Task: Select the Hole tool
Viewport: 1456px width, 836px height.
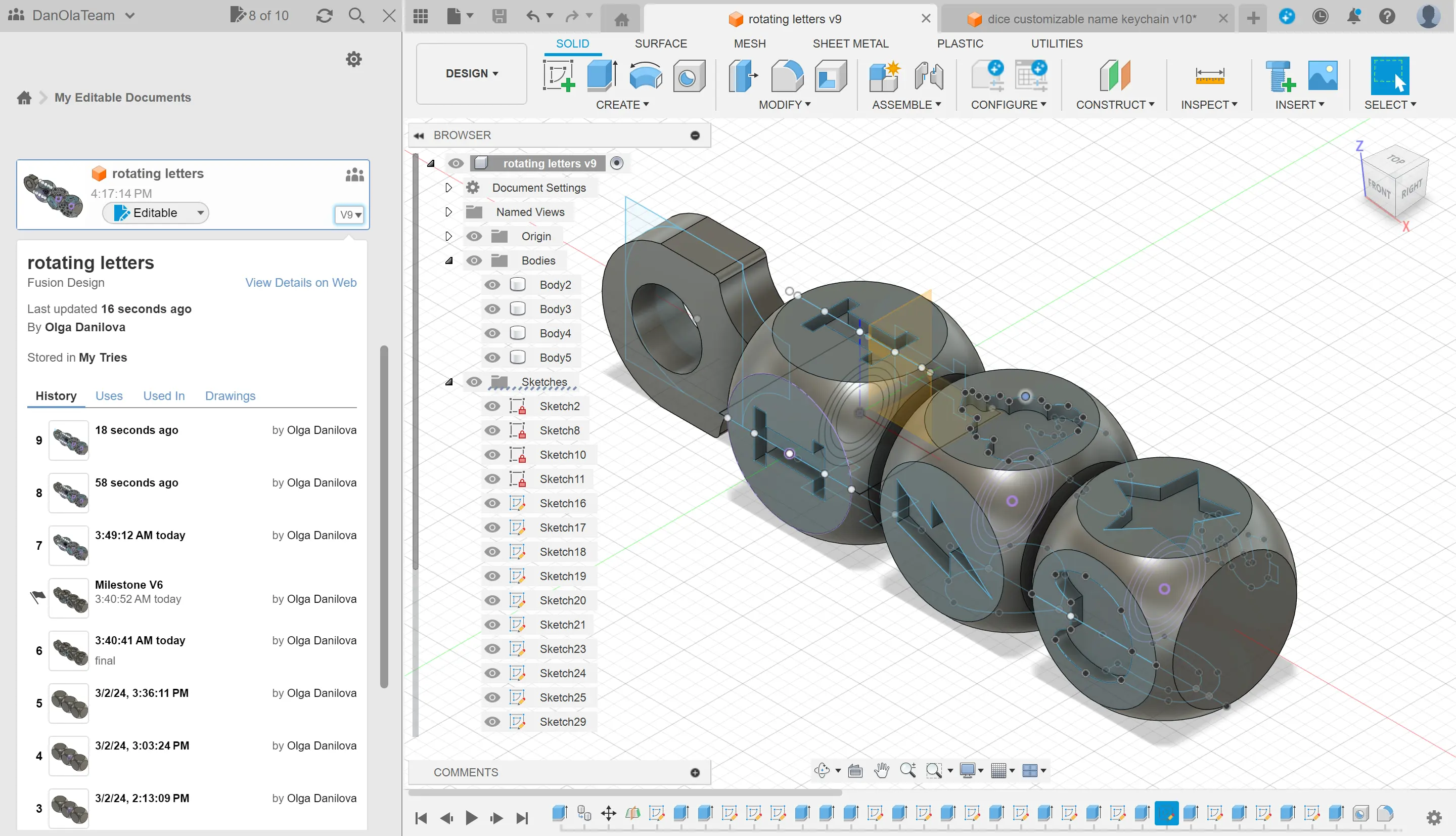Action: pyautogui.click(x=689, y=76)
